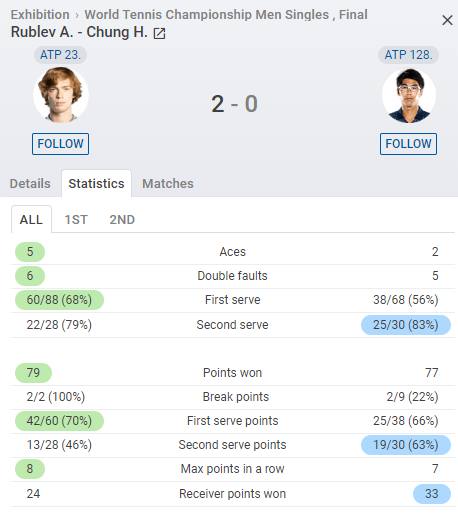Click the Exhibition breadcrumb link
The image size is (458, 515).
coord(40,14)
